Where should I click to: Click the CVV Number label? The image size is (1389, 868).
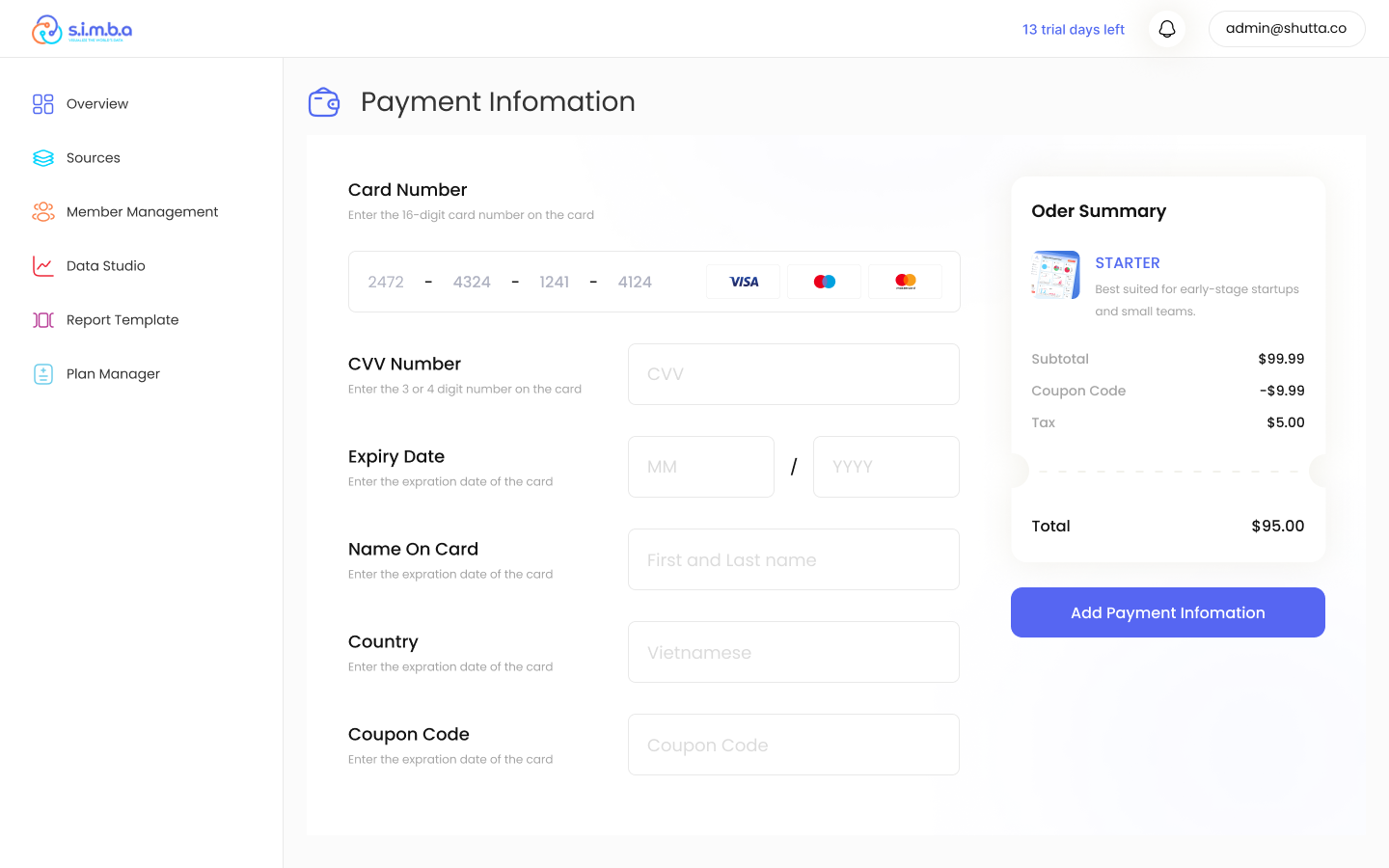pyautogui.click(x=404, y=364)
